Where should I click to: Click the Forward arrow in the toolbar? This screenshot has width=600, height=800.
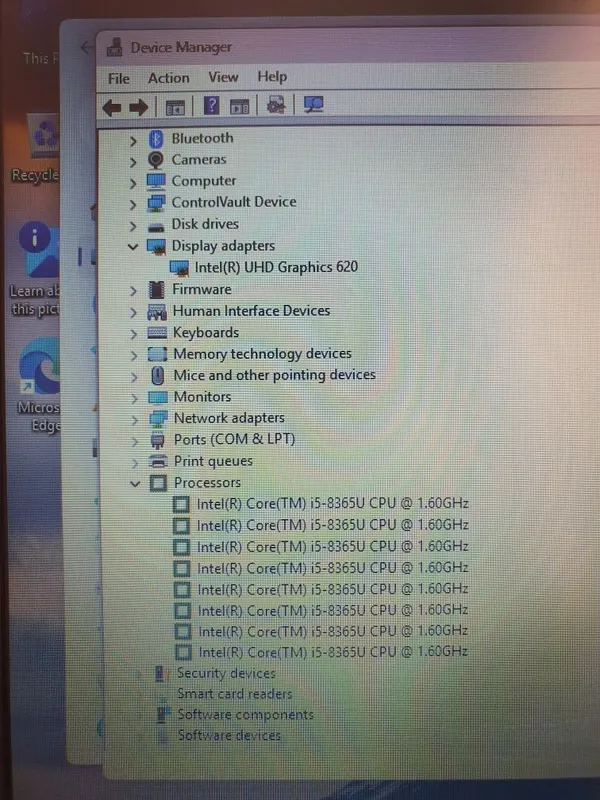[139, 108]
